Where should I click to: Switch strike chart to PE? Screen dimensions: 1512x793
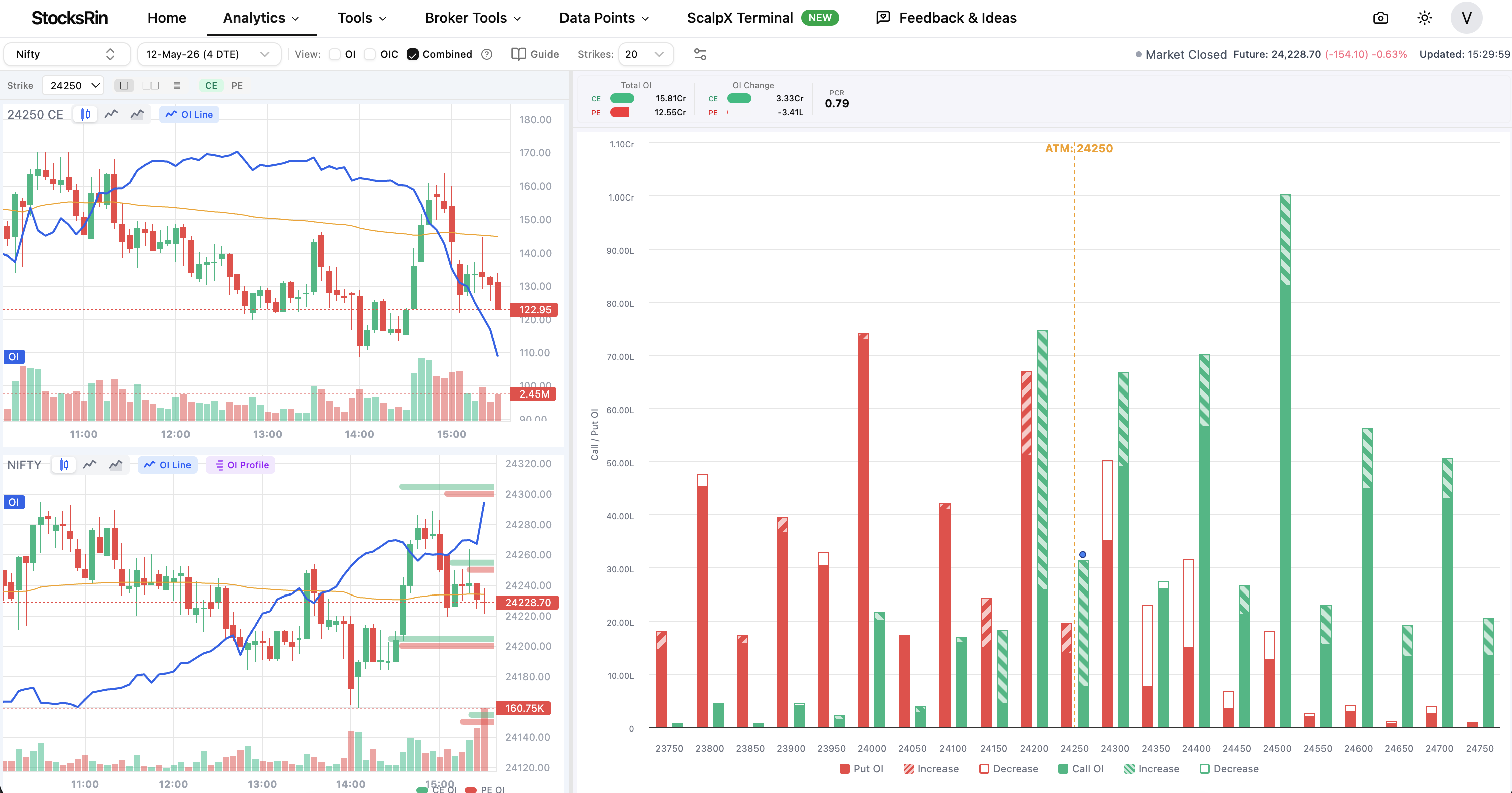coord(237,86)
